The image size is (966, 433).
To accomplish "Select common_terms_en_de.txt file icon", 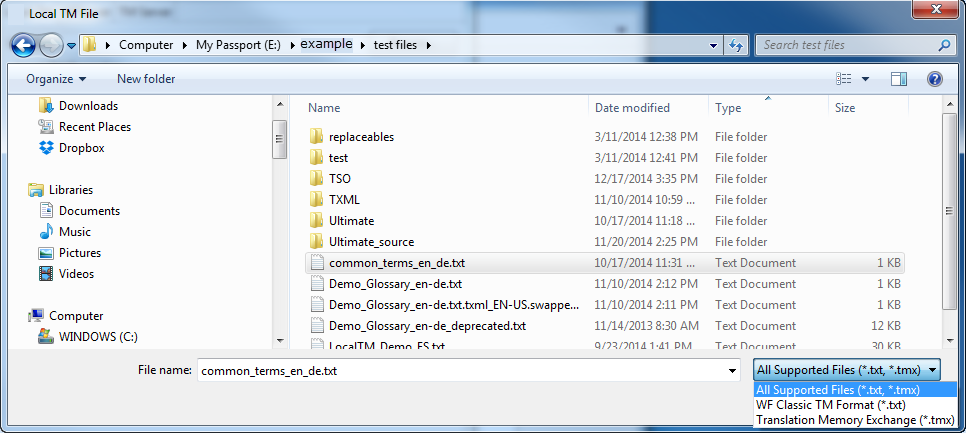I will pos(317,263).
